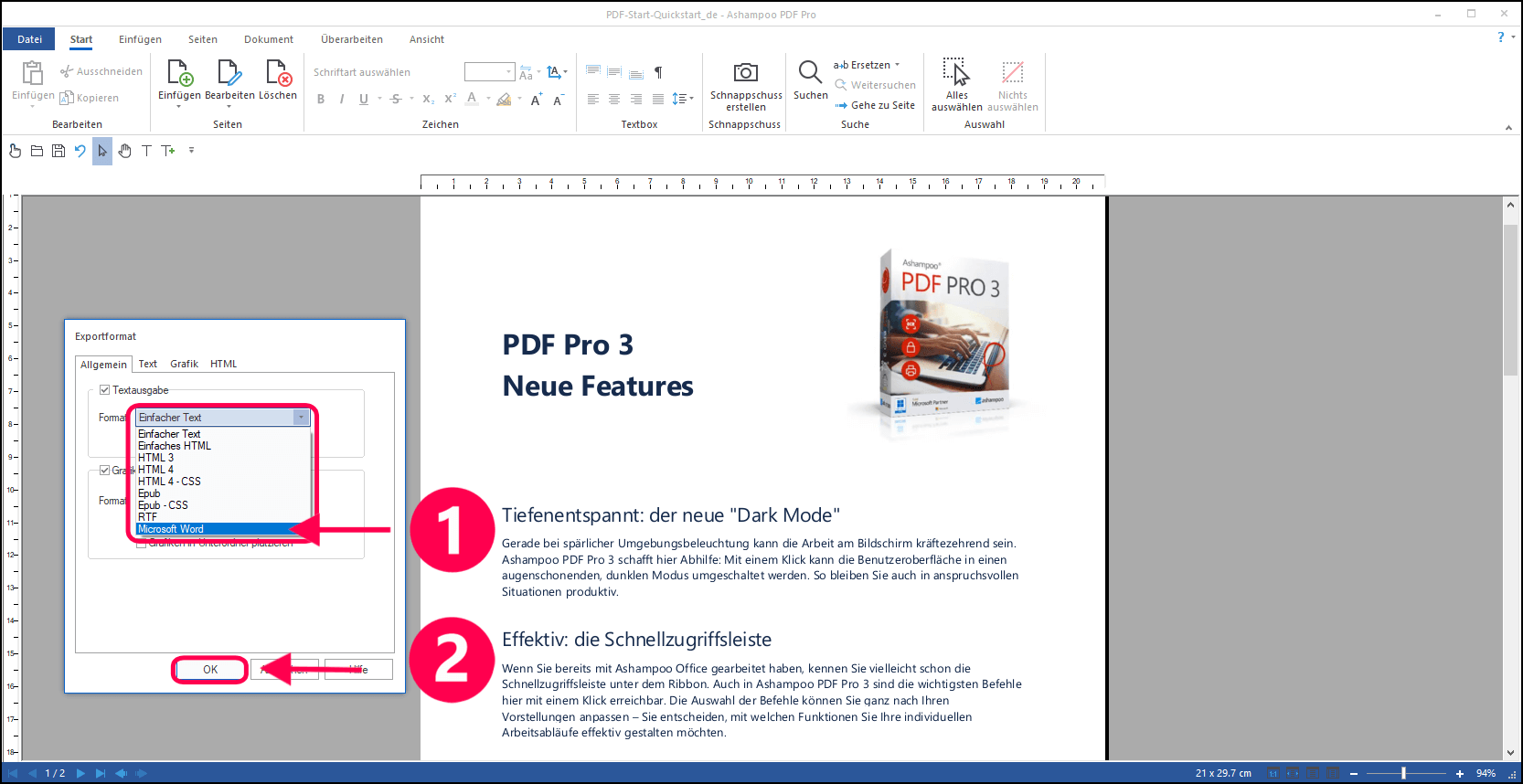Jump to last page in status bar
Viewport: 1523px width, 784px height.
(x=101, y=773)
